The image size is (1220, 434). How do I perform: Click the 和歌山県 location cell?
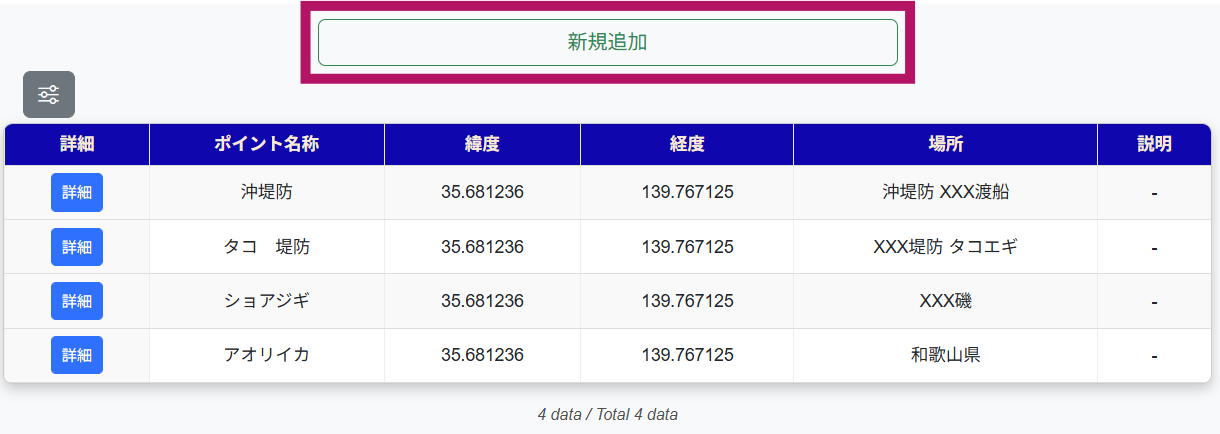(x=945, y=355)
